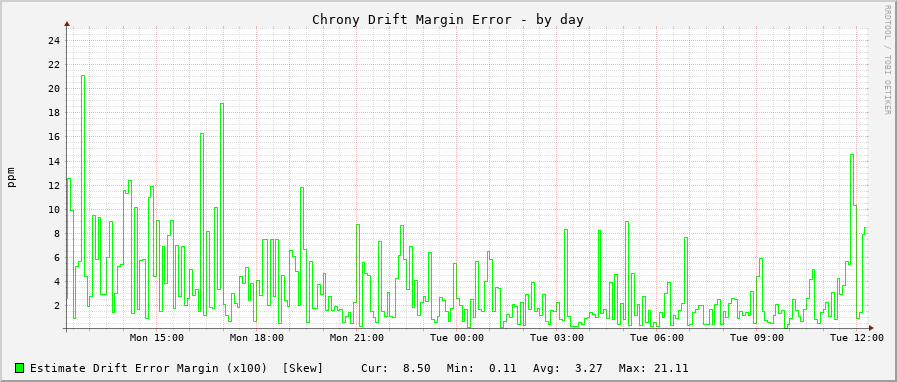Click the y-axis tick label 18
The height and width of the screenshot is (382, 897).
point(54,113)
